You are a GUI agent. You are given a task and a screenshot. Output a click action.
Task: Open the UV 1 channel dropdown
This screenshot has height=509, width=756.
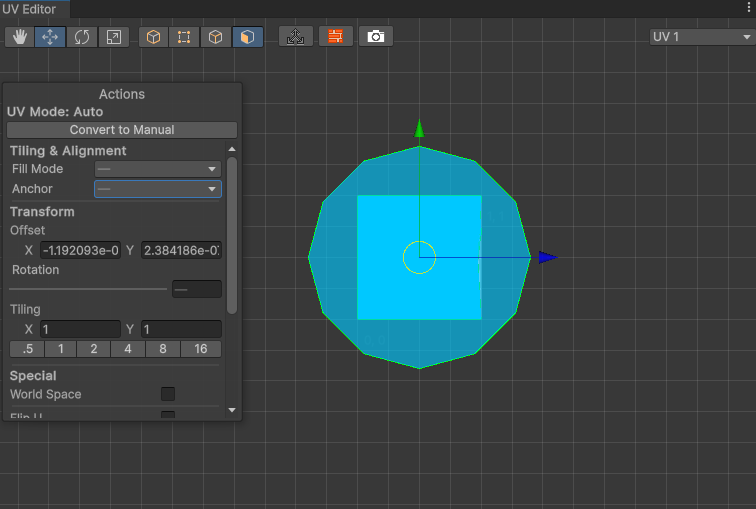[701, 37]
